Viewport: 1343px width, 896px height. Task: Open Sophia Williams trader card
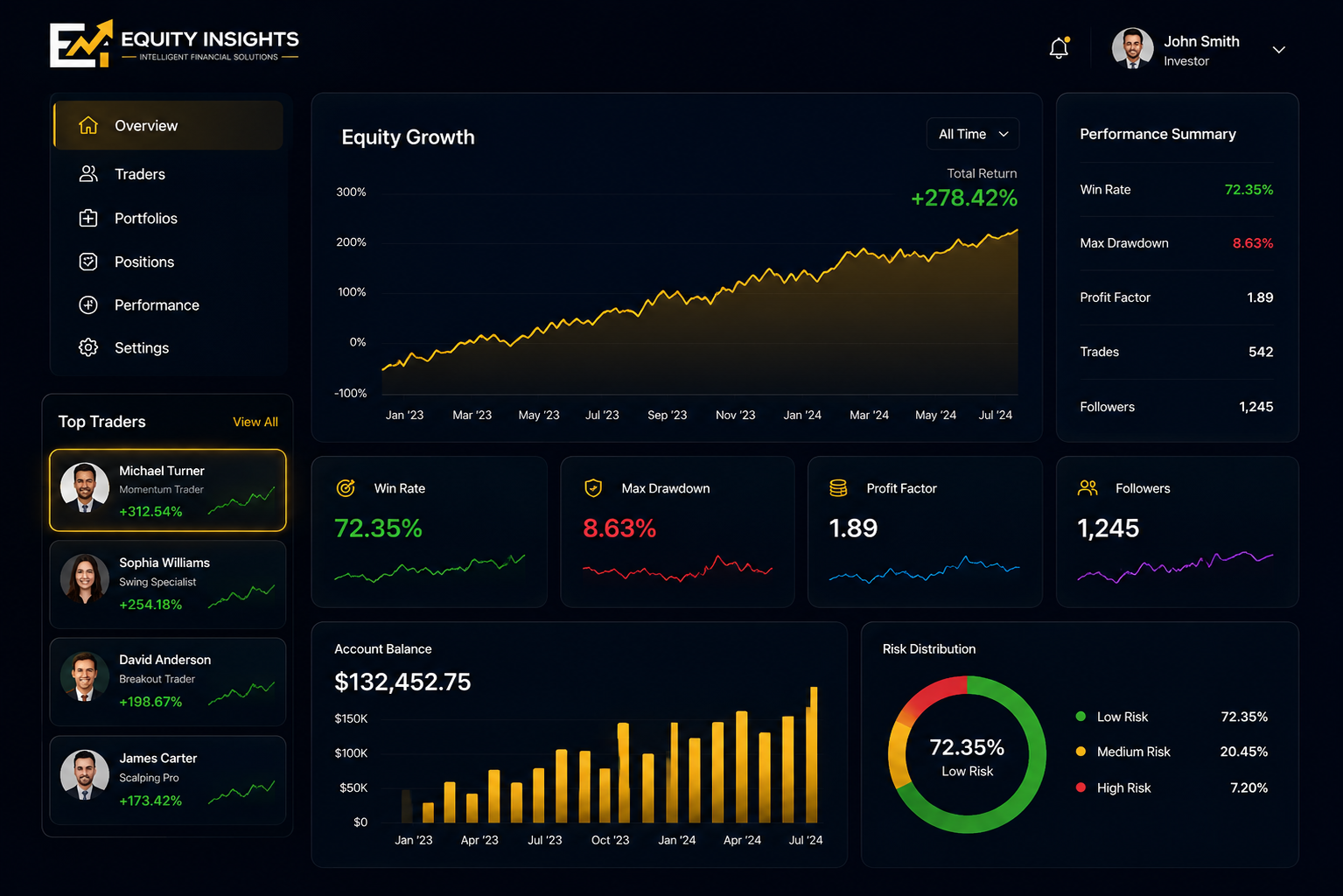[x=168, y=584]
